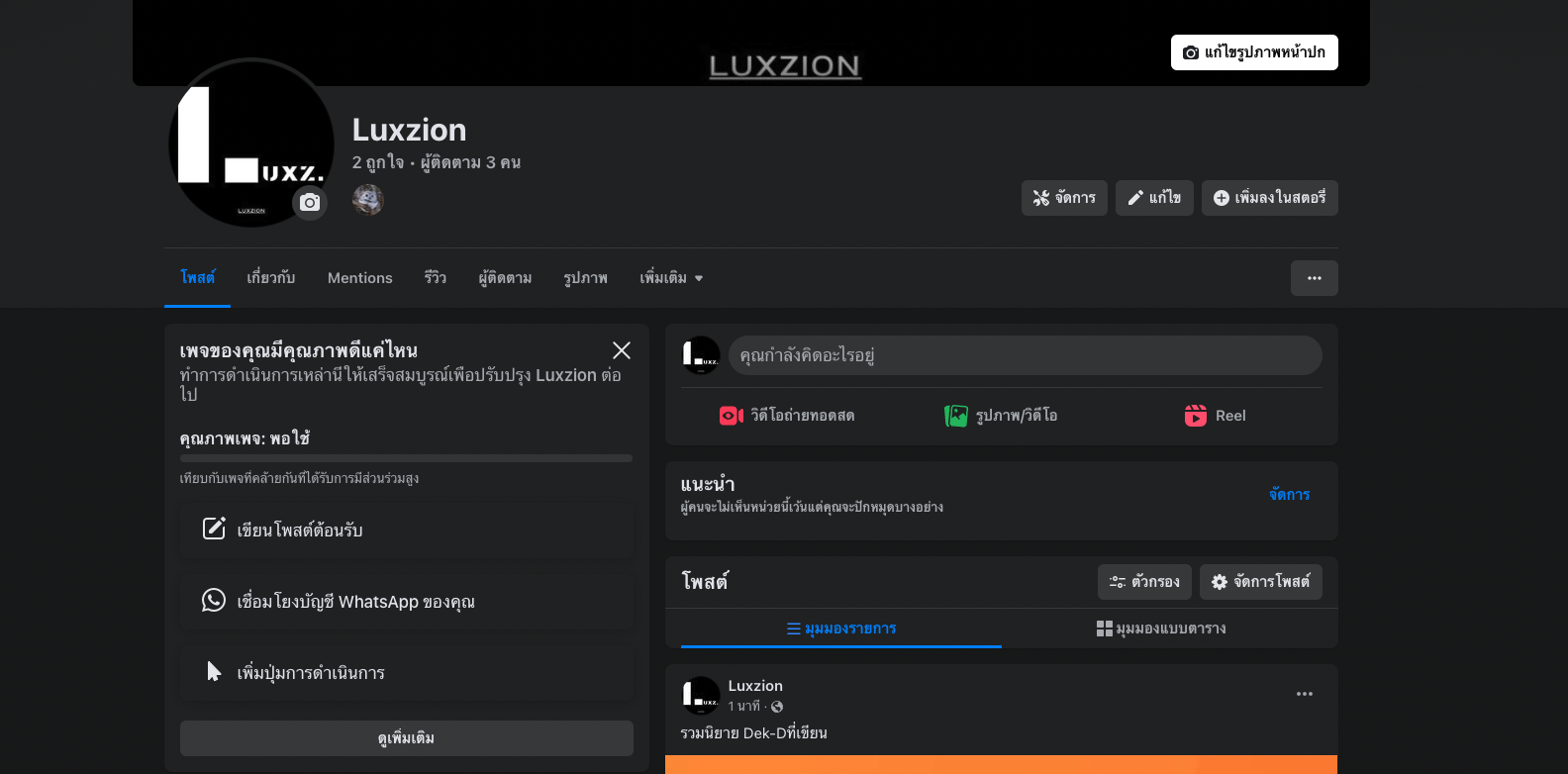Click the ดูเพิ่มเติม see more button

407,738
